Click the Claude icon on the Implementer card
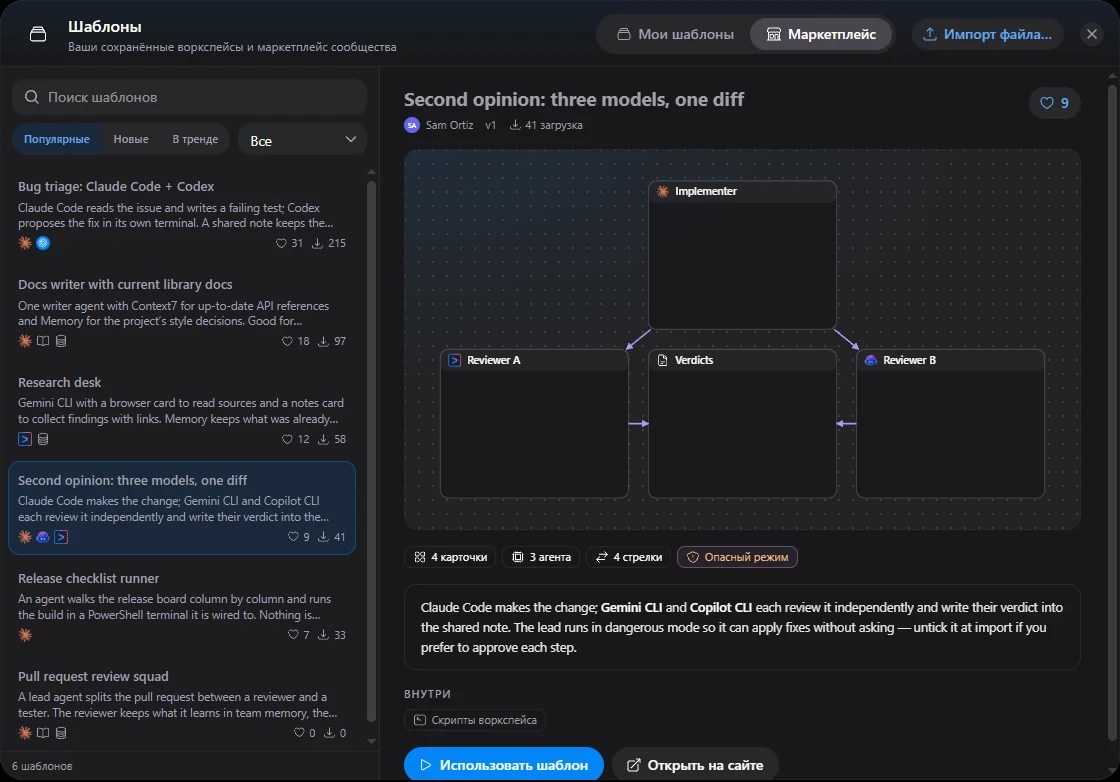The width and height of the screenshot is (1120, 782). (x=663, y=191)
